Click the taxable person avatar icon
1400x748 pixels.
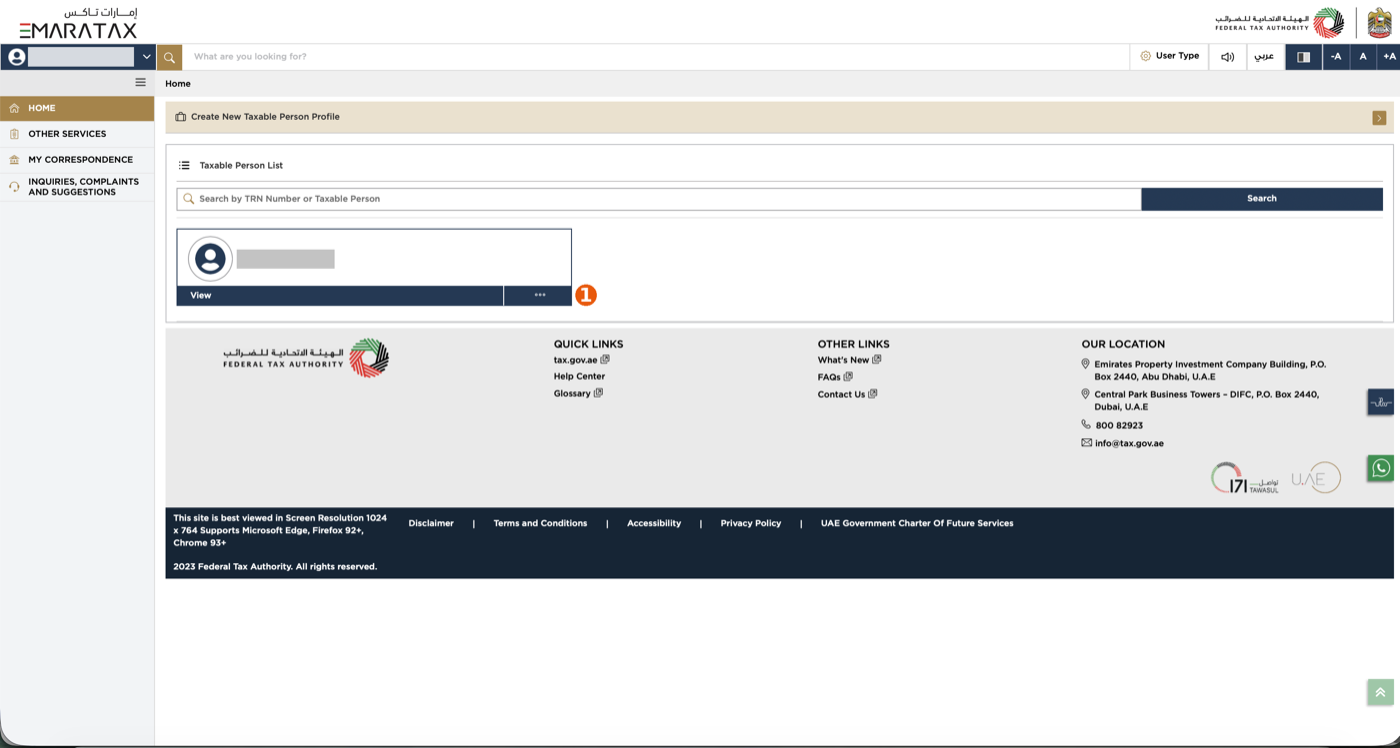[210, 259]
